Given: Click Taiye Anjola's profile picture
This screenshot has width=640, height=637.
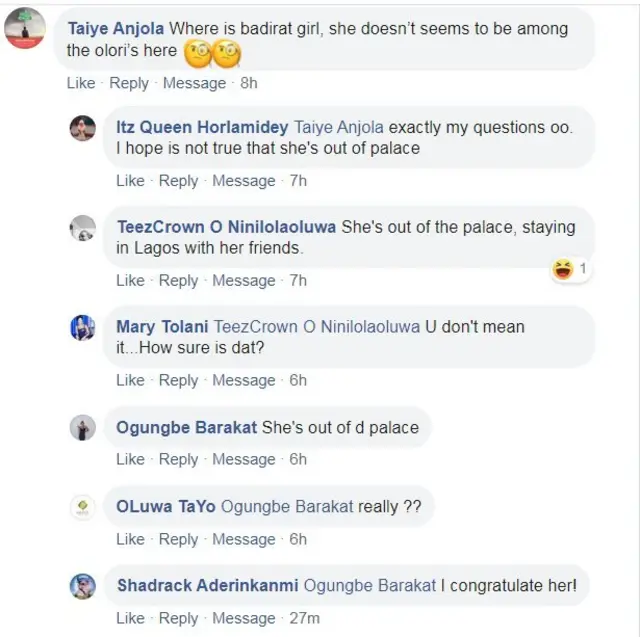Looking at the screenshot, I should tap(25, 28).
